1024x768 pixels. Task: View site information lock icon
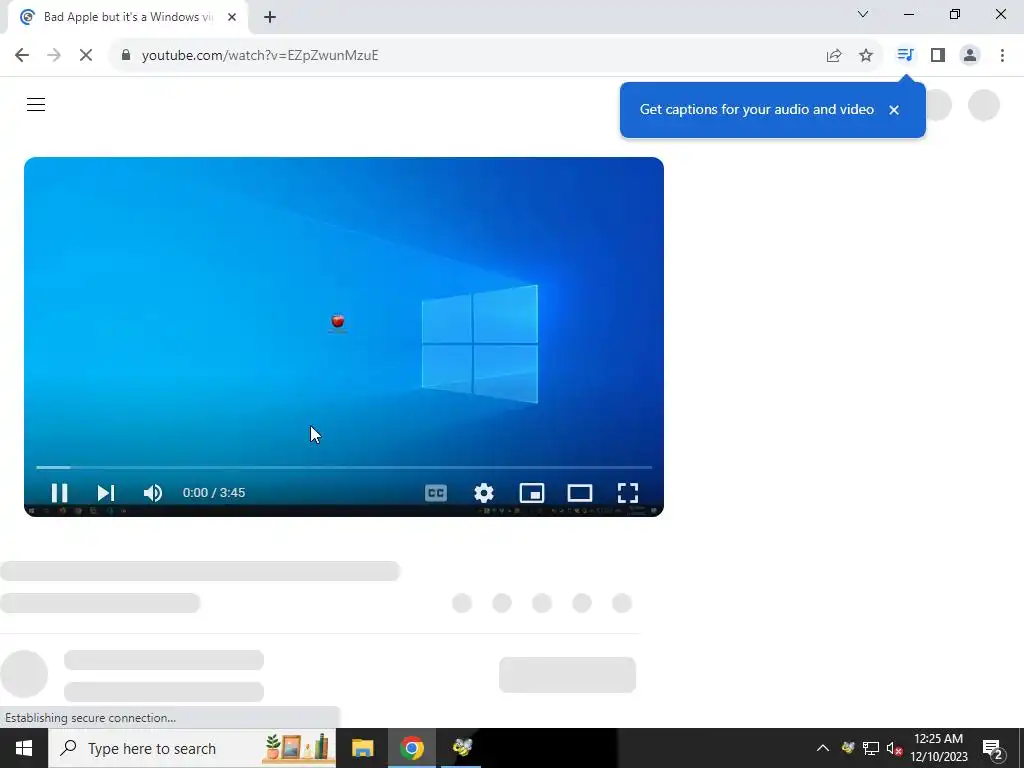point(126,55)
